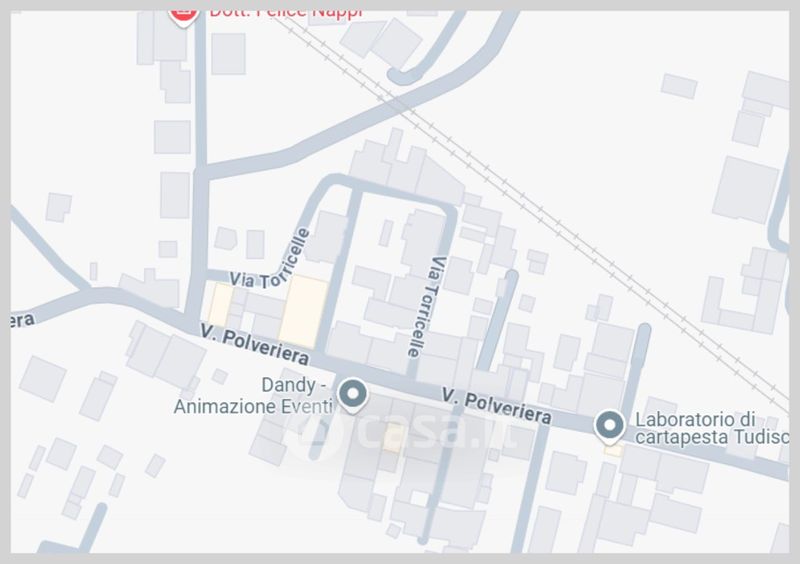
Task: Click the large building at far right
Action: 745,190
